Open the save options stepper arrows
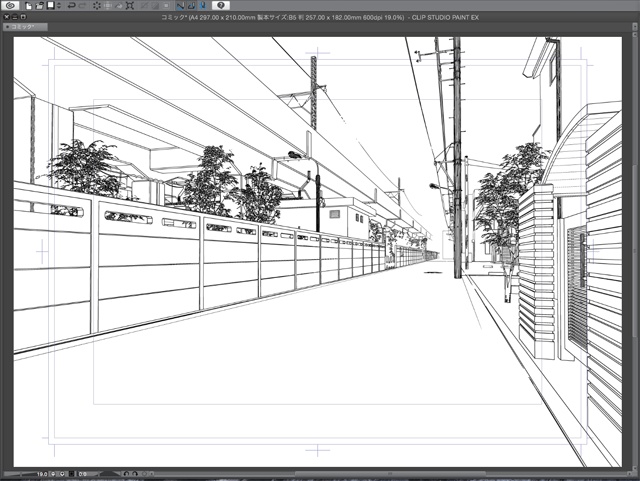 coord(59,5)
